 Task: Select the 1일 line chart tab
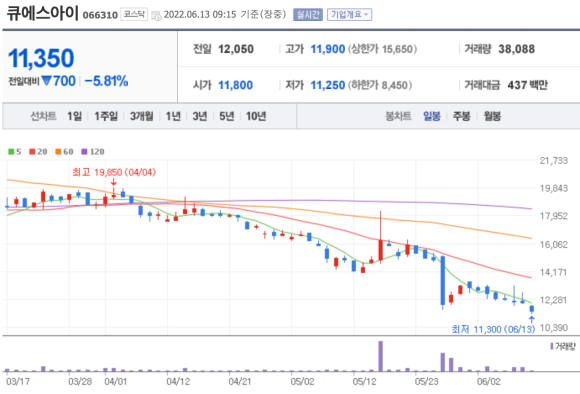(x=74, y=116)
